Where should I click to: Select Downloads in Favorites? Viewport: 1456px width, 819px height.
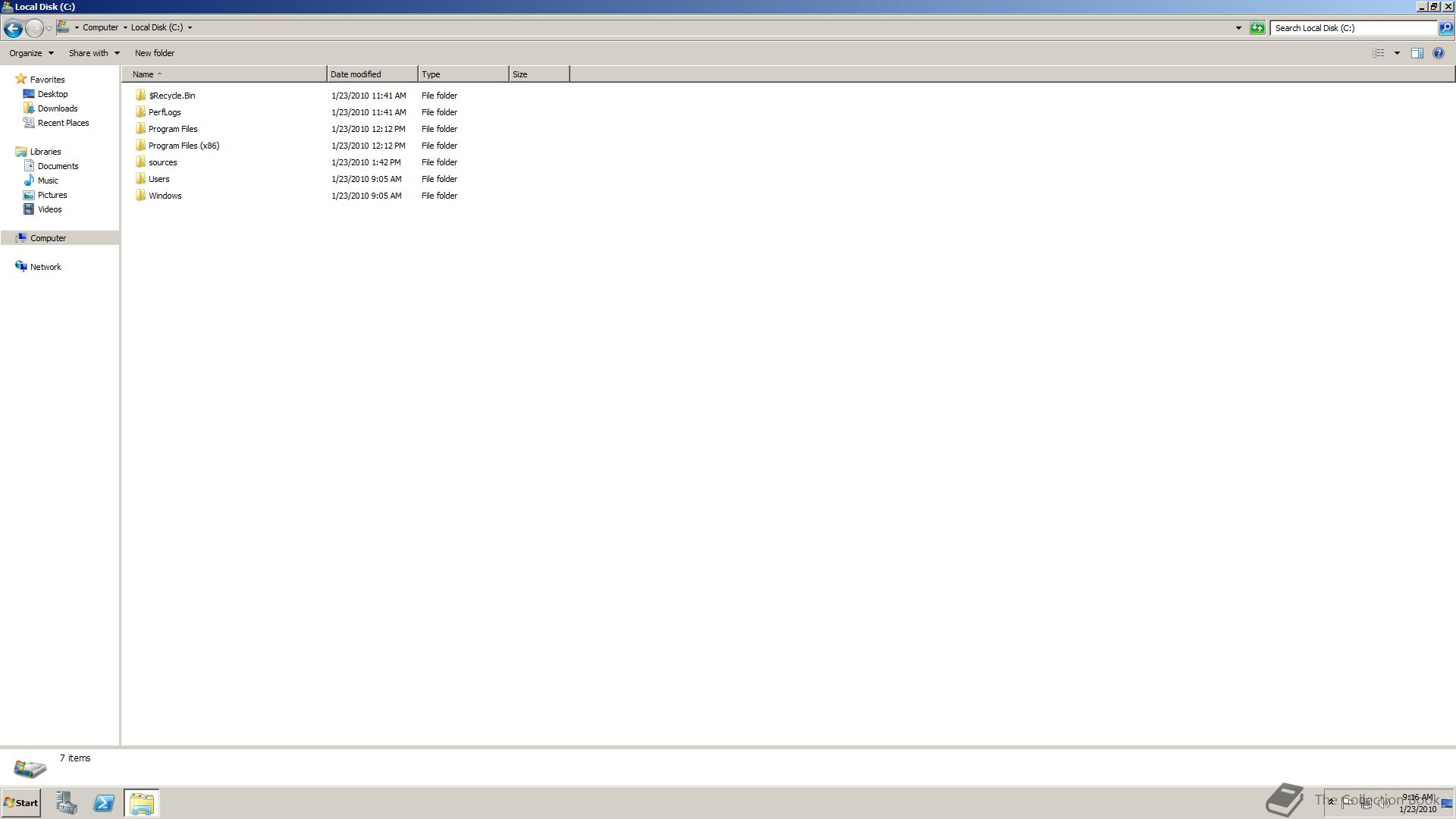tap(58, 108)
